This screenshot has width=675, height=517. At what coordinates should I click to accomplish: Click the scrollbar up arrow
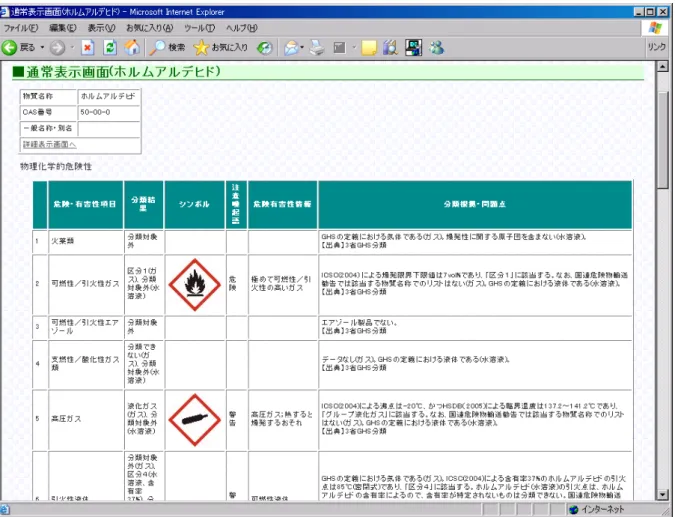coord(663,66)
